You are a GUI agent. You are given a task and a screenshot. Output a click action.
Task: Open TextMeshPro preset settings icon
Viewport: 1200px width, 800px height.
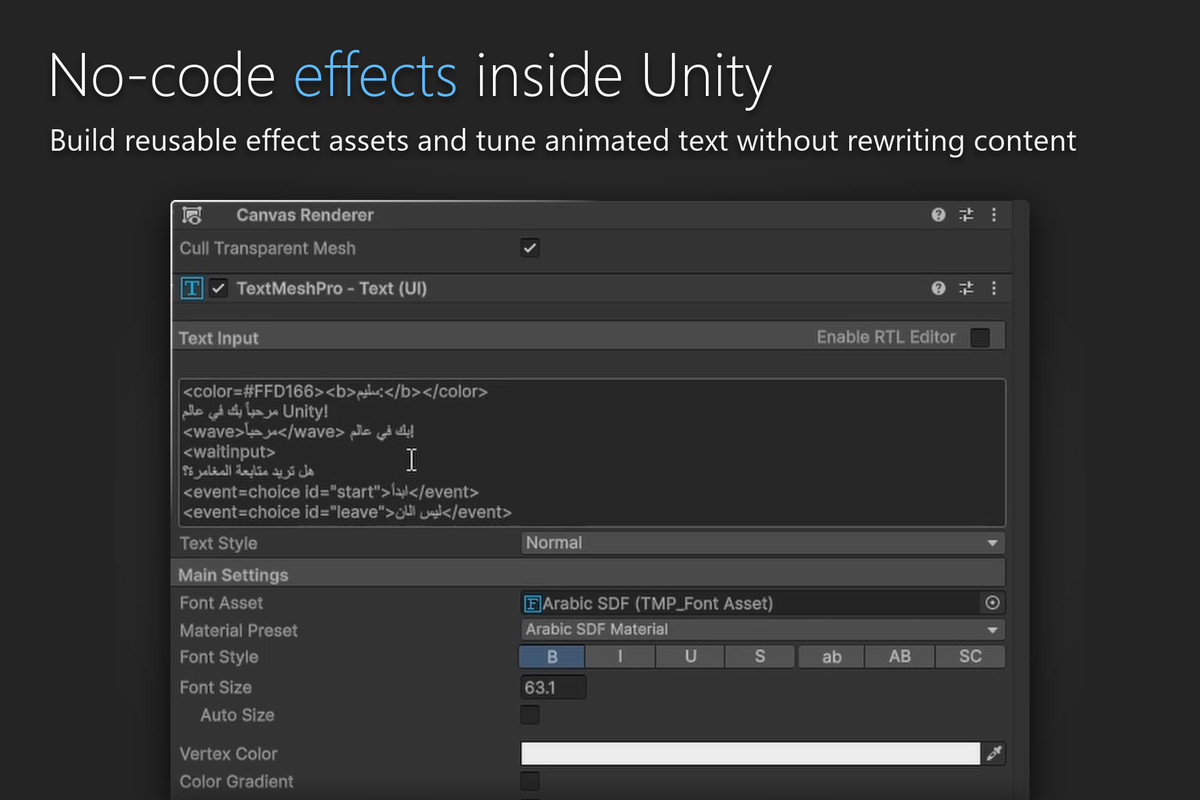966,288
